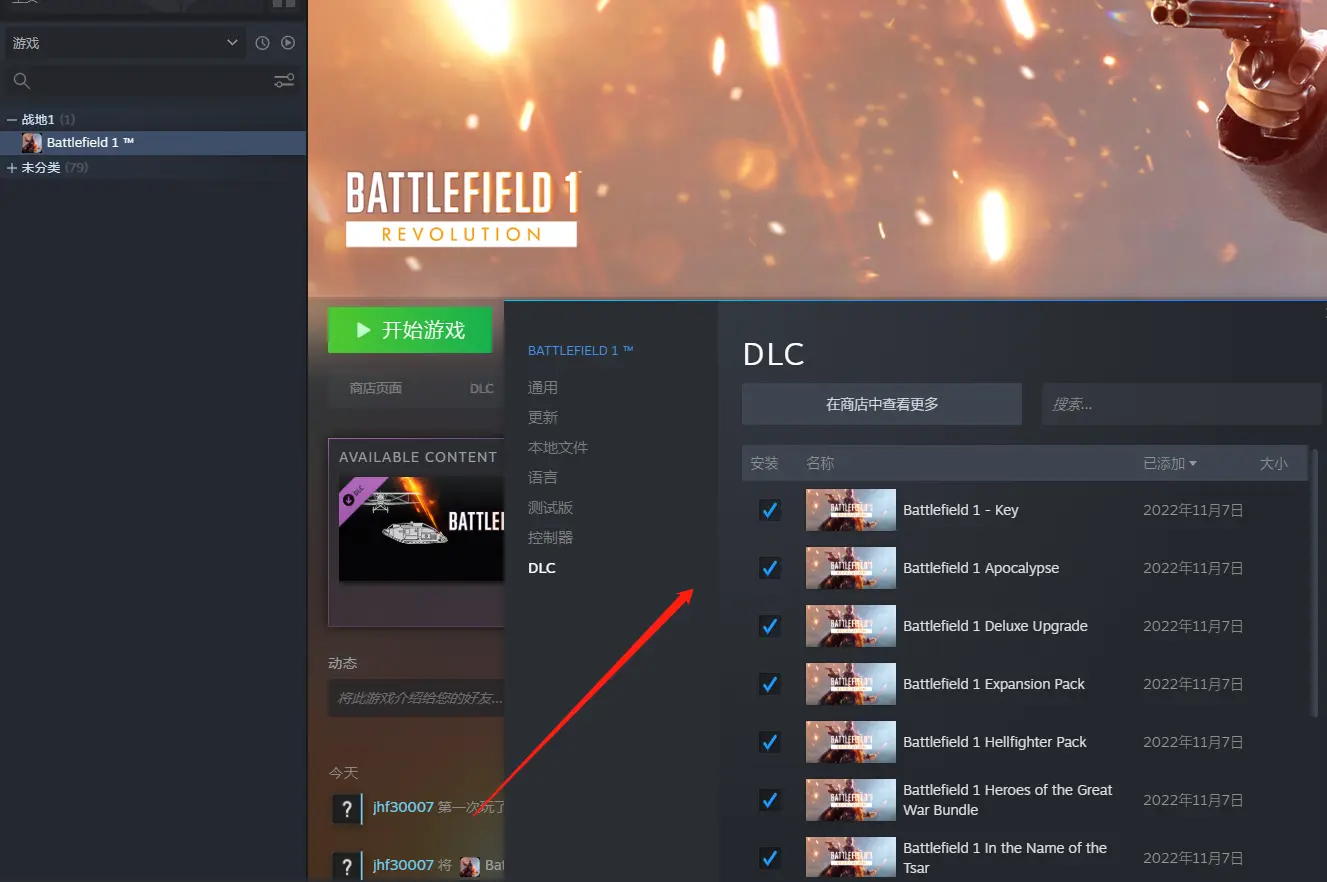Click the Battlefield 1 Hellfighter Pack thumbnail
This screenshot has width=1327, height=882.
(x=851, y=742)
